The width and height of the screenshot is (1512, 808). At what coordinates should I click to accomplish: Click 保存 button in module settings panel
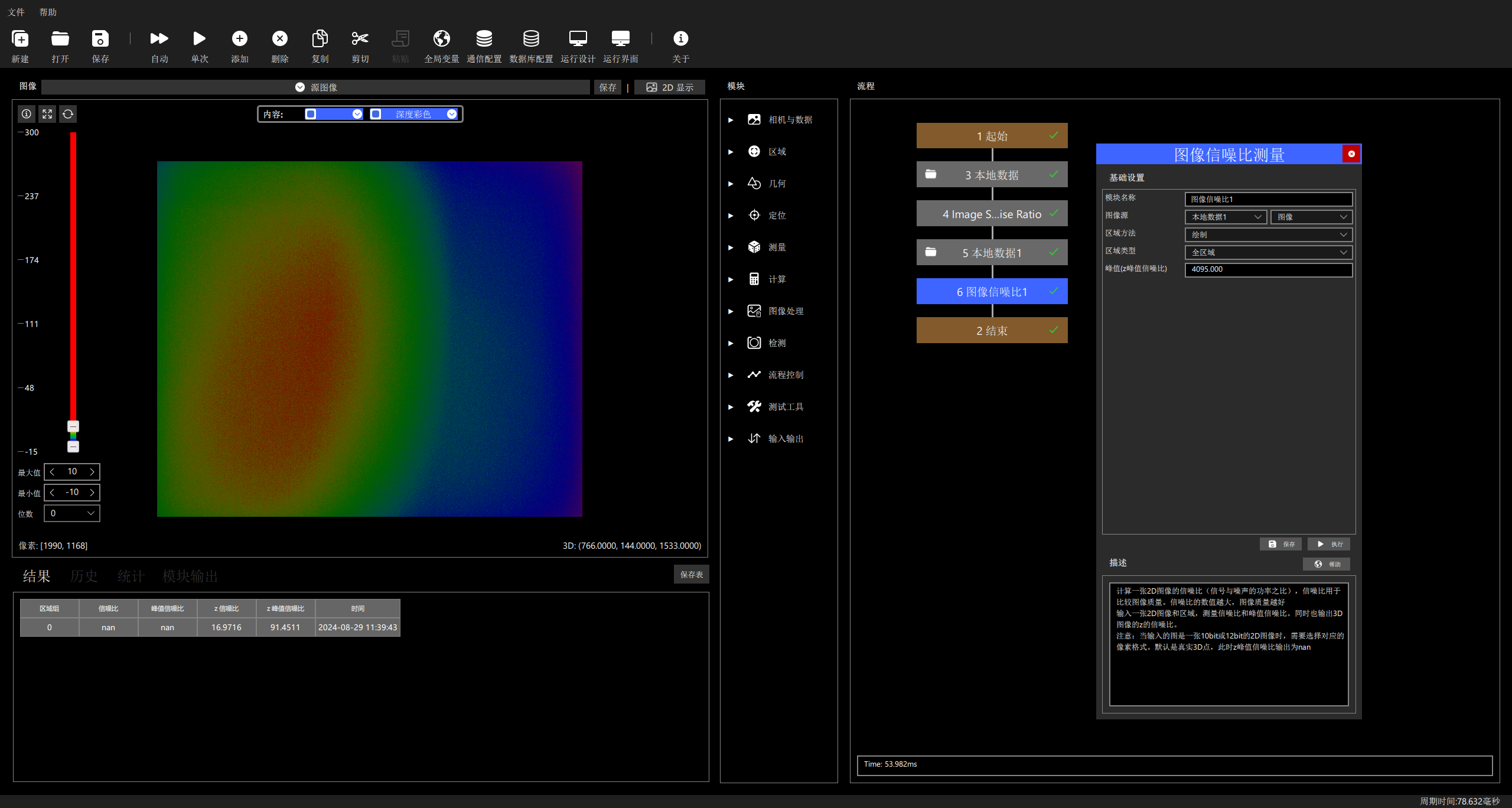pos(1280,544)
